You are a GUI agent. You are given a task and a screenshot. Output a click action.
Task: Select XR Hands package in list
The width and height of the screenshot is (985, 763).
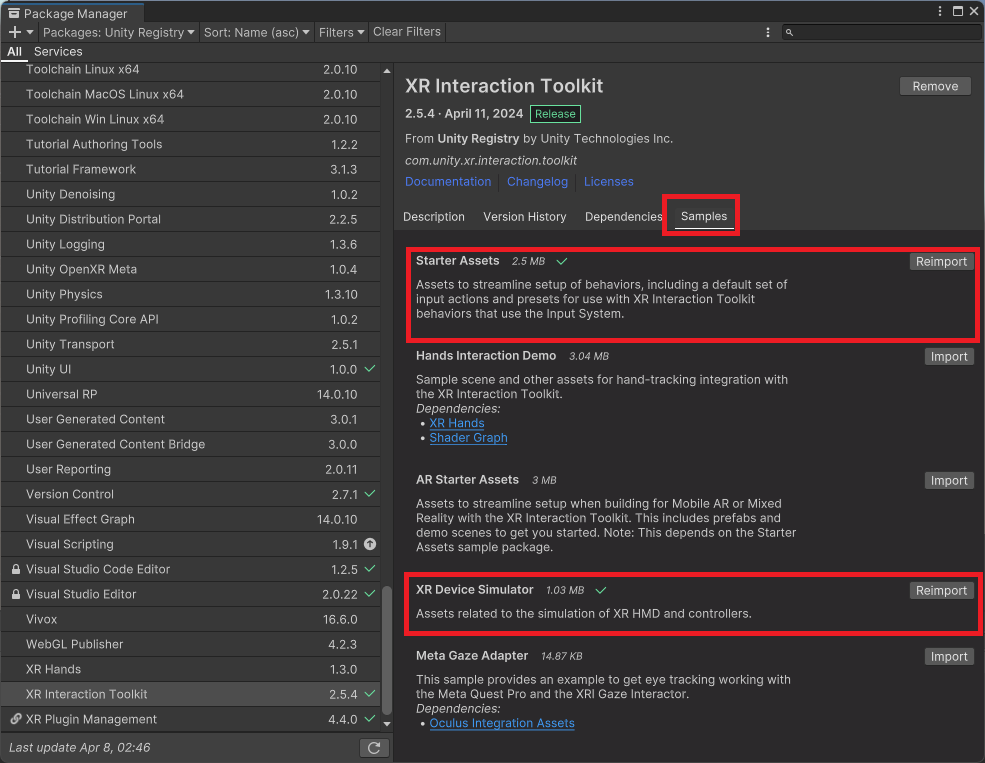pos(190,669)
